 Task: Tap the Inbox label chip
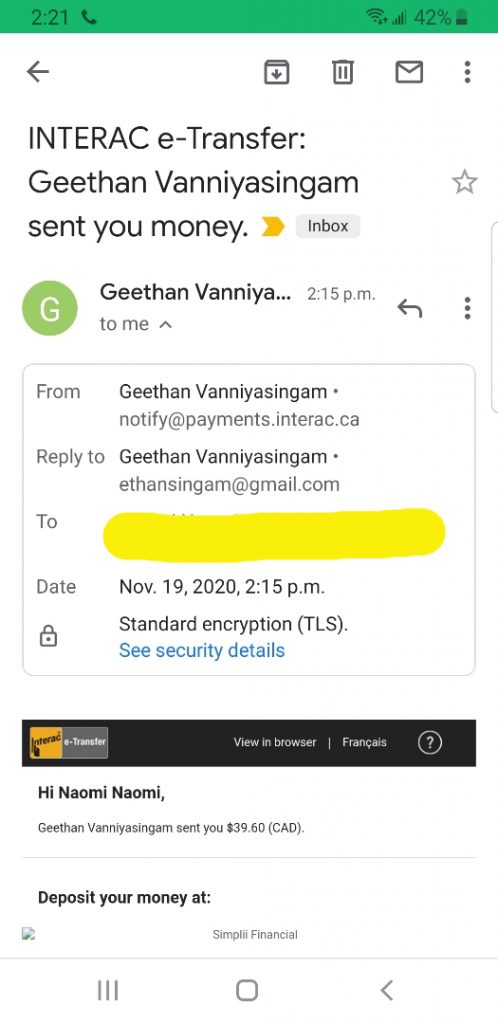coord(328,227)
